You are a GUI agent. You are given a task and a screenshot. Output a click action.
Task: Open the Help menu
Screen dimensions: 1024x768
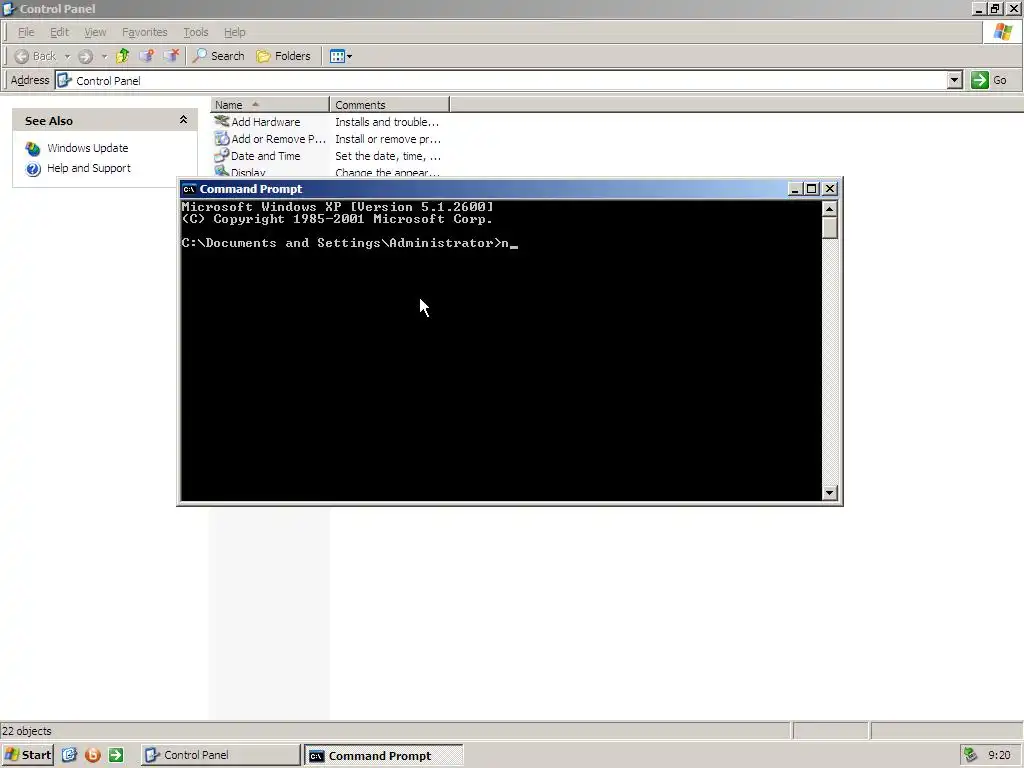pyautogui.click(x=234, y=32)
